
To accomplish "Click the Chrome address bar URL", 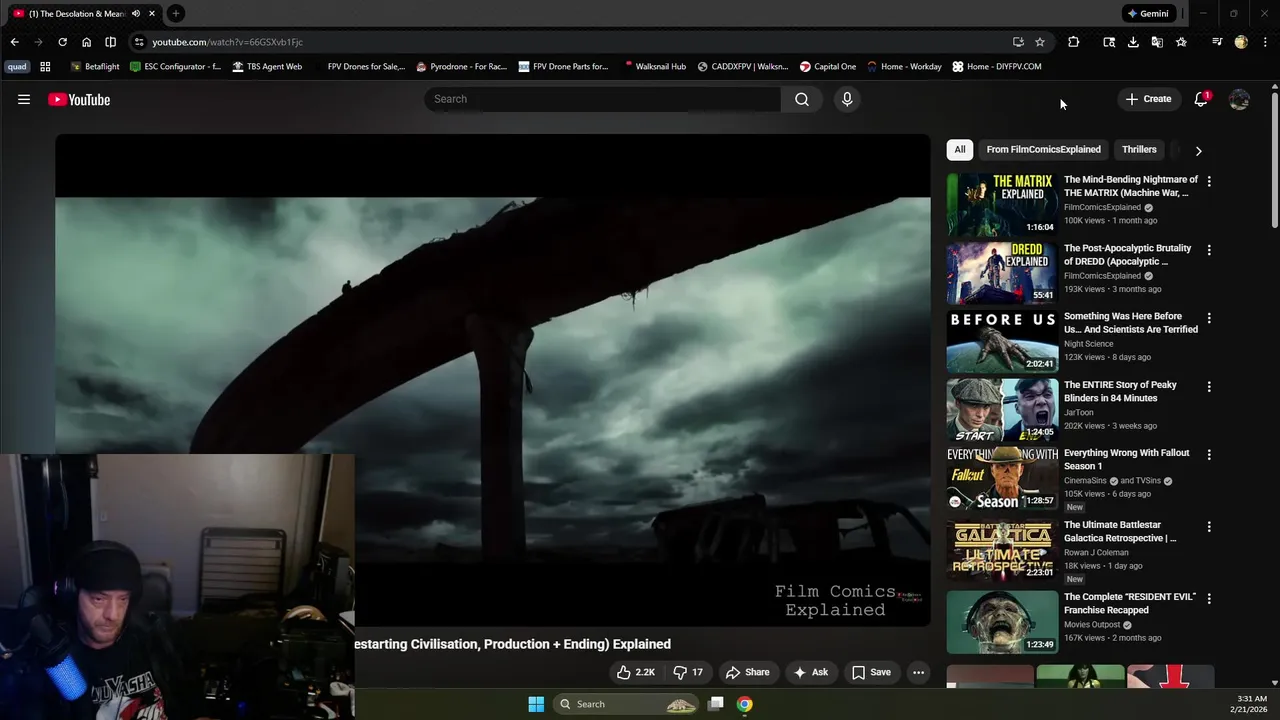I will pyautogui.click(x=227, y=42).
